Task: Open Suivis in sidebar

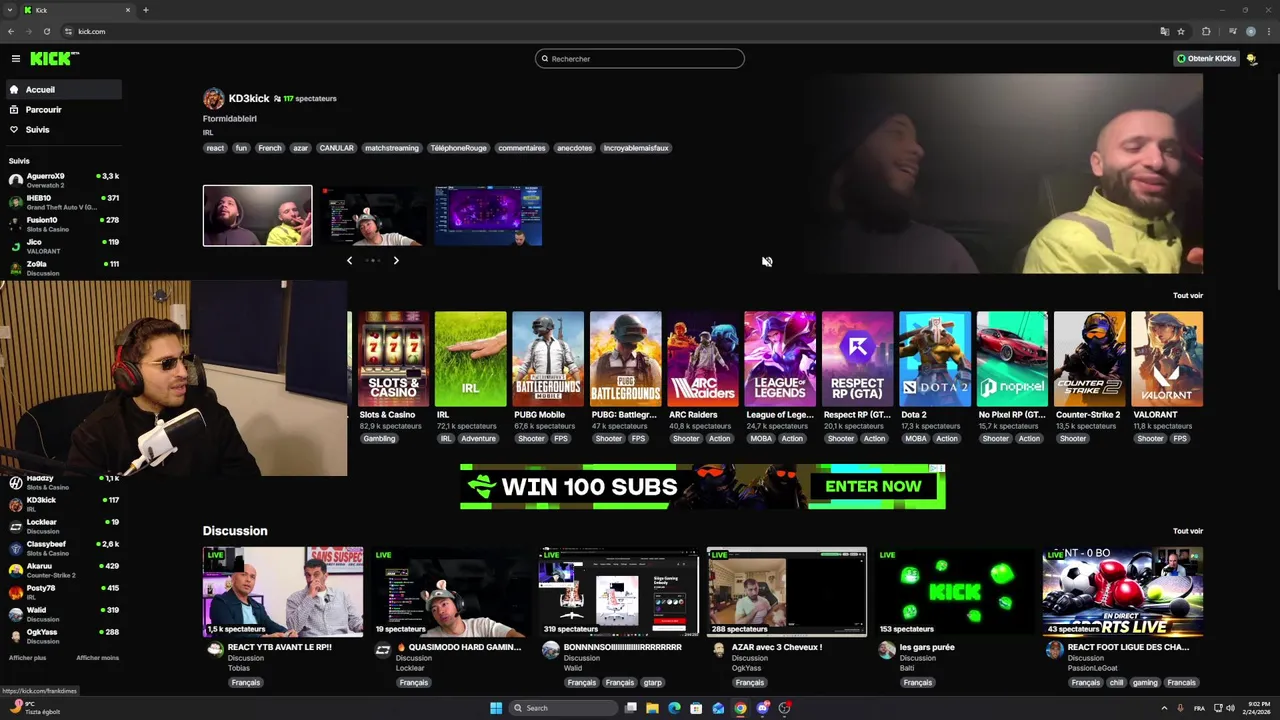Action: pyautogui.click(x=62, y=130)
